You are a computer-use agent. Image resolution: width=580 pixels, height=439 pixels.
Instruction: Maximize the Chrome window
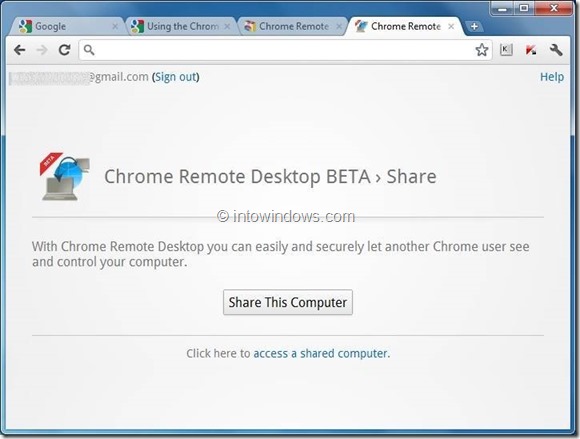coord(524,8)
